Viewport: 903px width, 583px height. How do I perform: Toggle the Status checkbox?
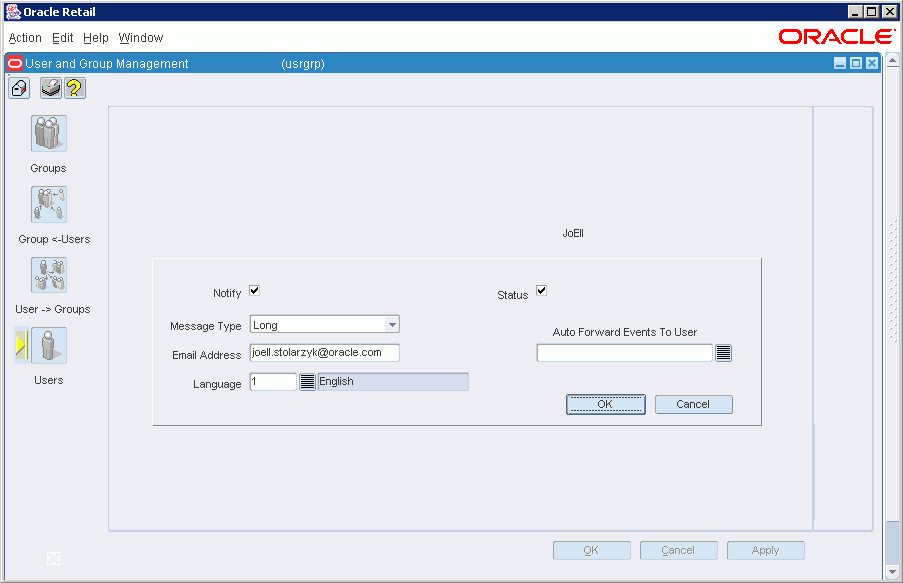tap(541, 290)
